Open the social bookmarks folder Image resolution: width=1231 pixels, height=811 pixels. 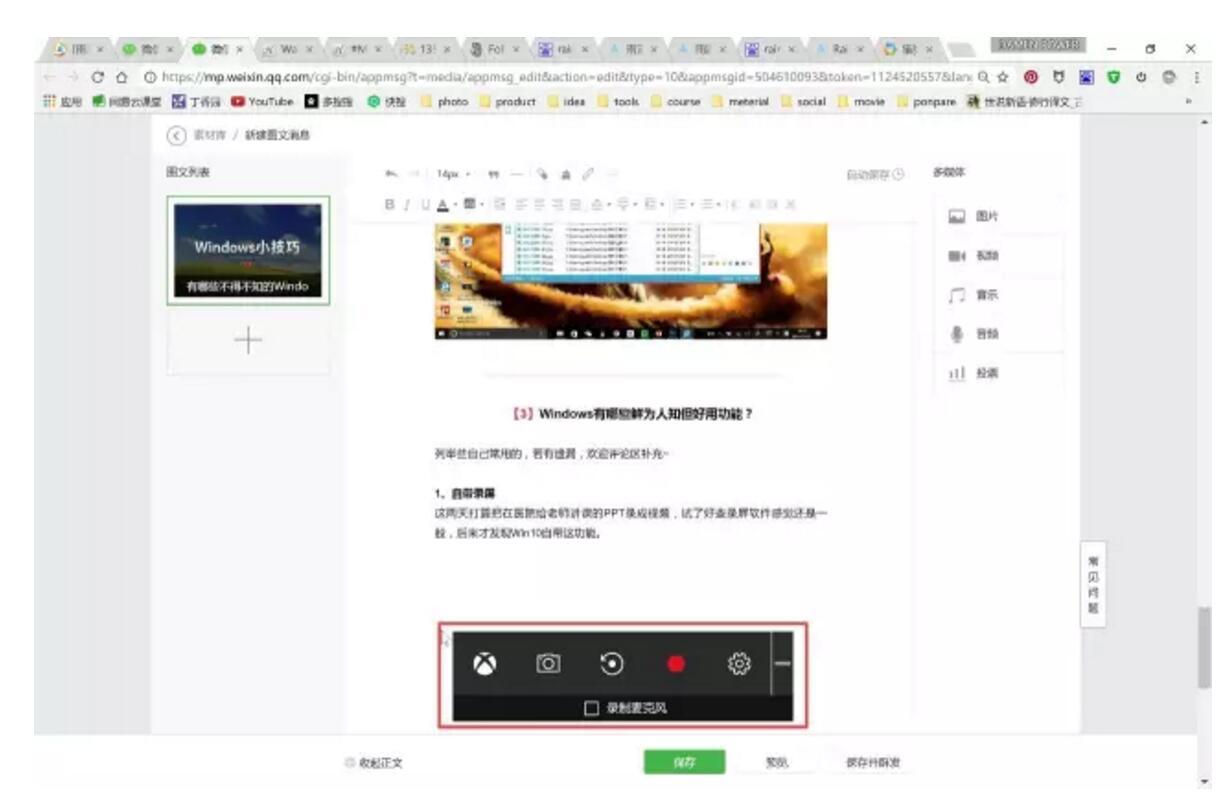(801, 102)
